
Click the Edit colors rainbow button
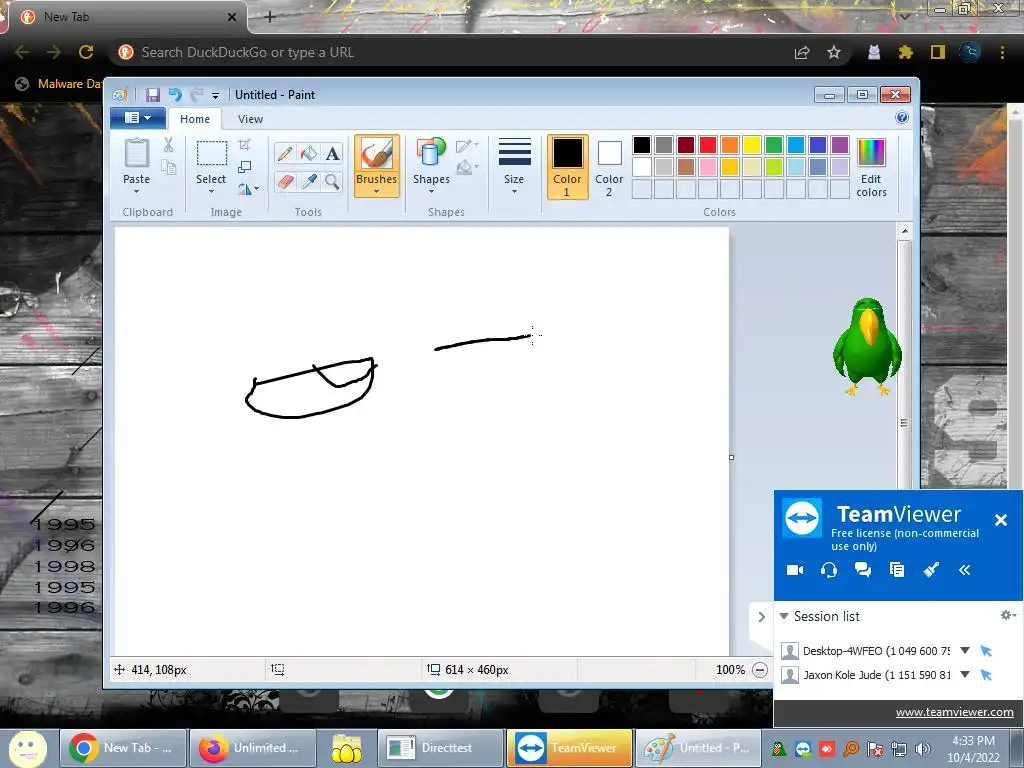(x=871, y=168)
